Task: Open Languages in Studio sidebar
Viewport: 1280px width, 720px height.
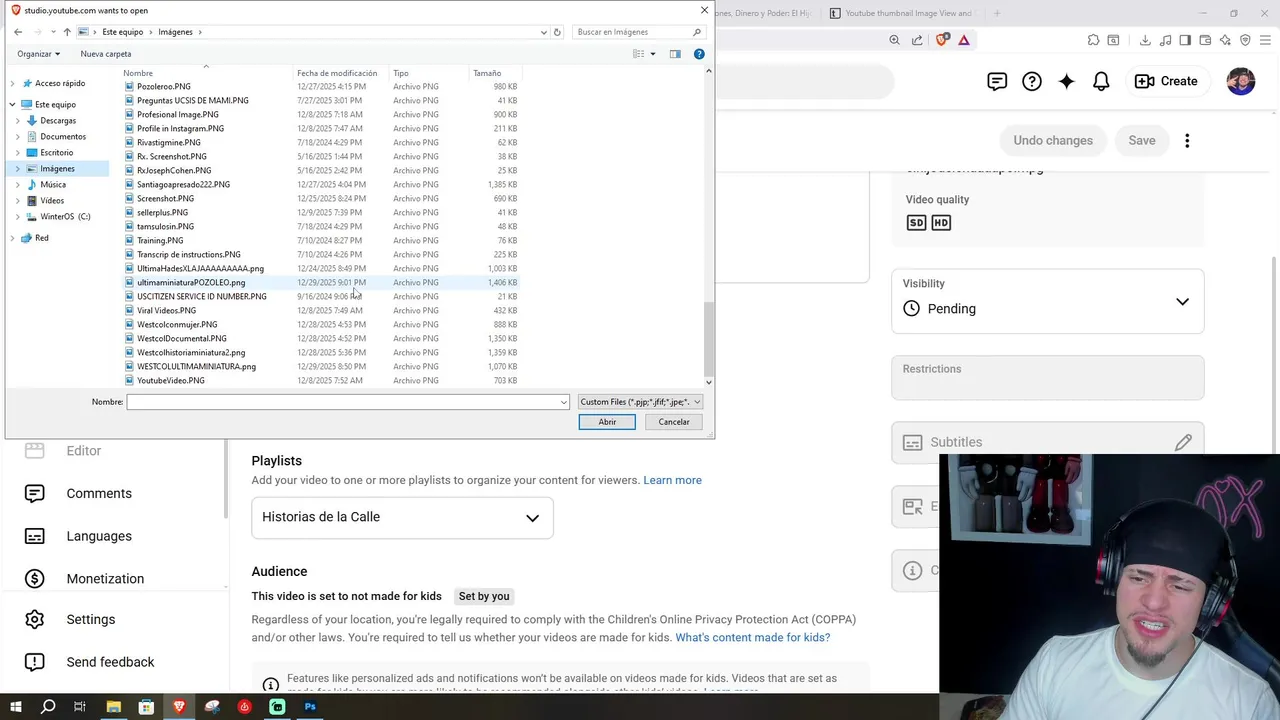Action: [x=99, y=537]
